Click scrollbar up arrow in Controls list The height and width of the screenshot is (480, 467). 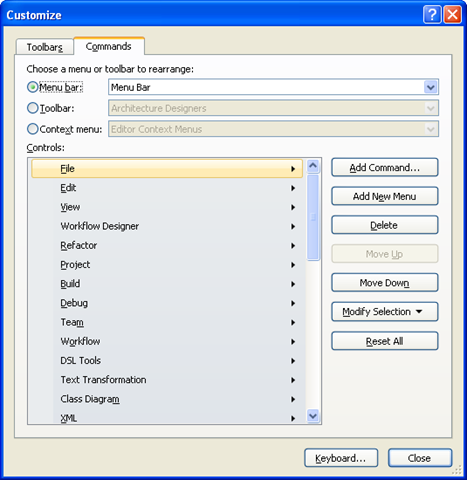coord(313,166)
